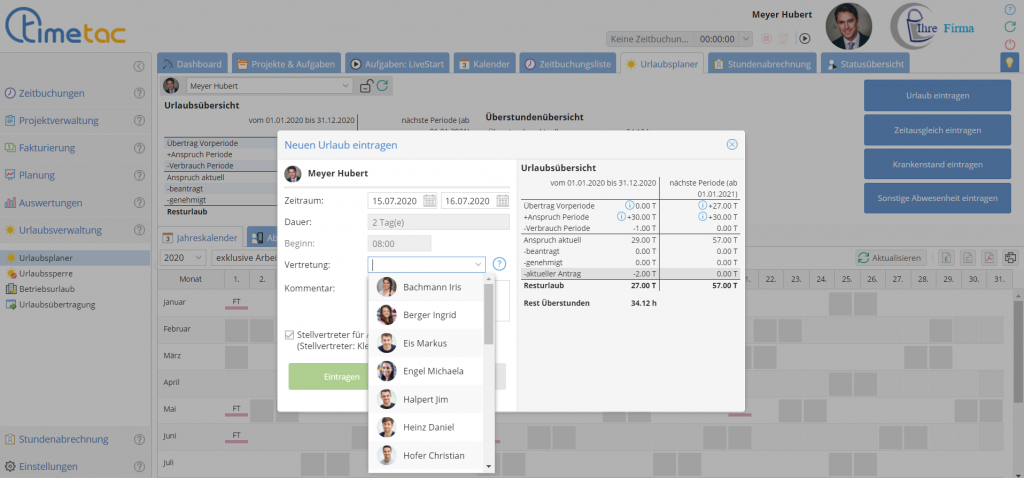The image size is (1024, 478).
Task: Click the lightbulb tips icon
Action: tap(1009, 62)
